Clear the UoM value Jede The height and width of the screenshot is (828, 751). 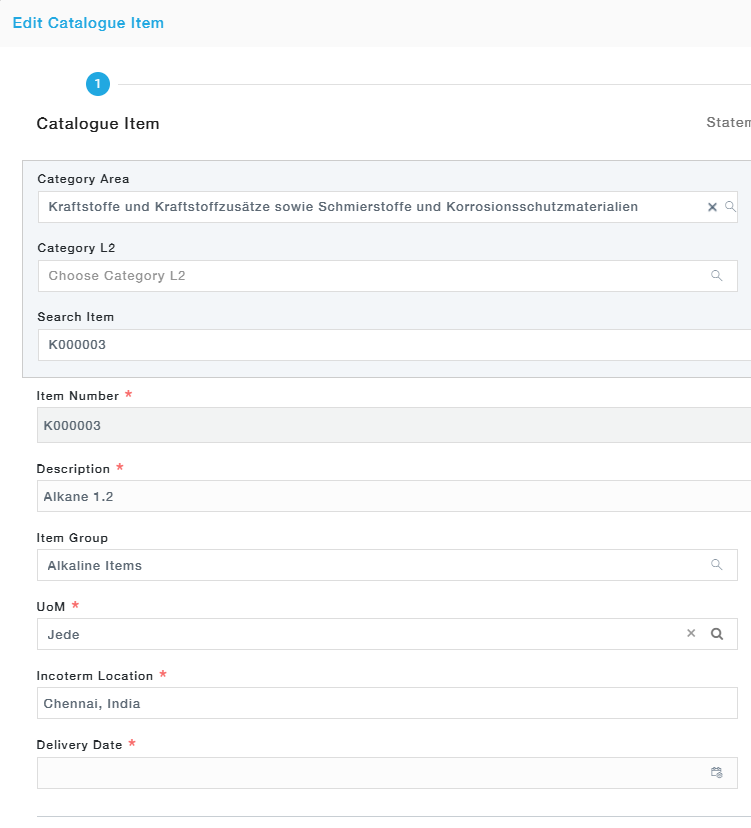(x=690, y=634)
